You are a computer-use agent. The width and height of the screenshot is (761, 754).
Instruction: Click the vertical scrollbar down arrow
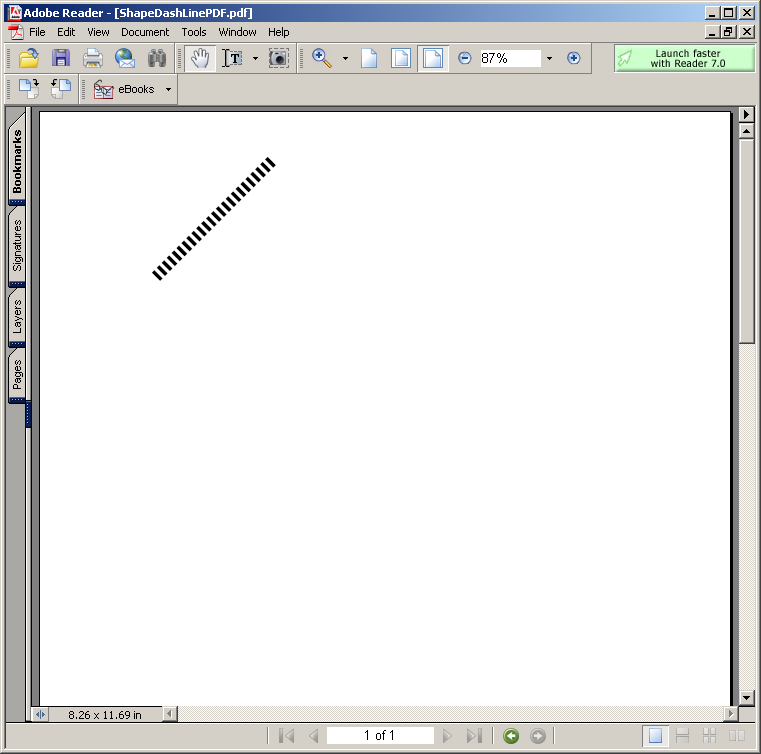click(746, 698)
